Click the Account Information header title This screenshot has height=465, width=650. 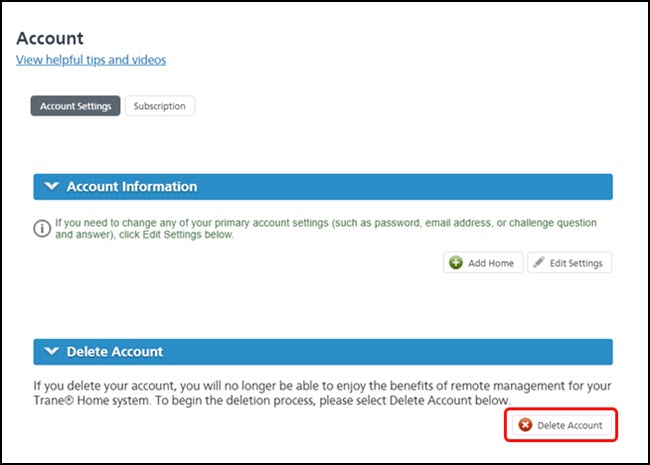131,187
